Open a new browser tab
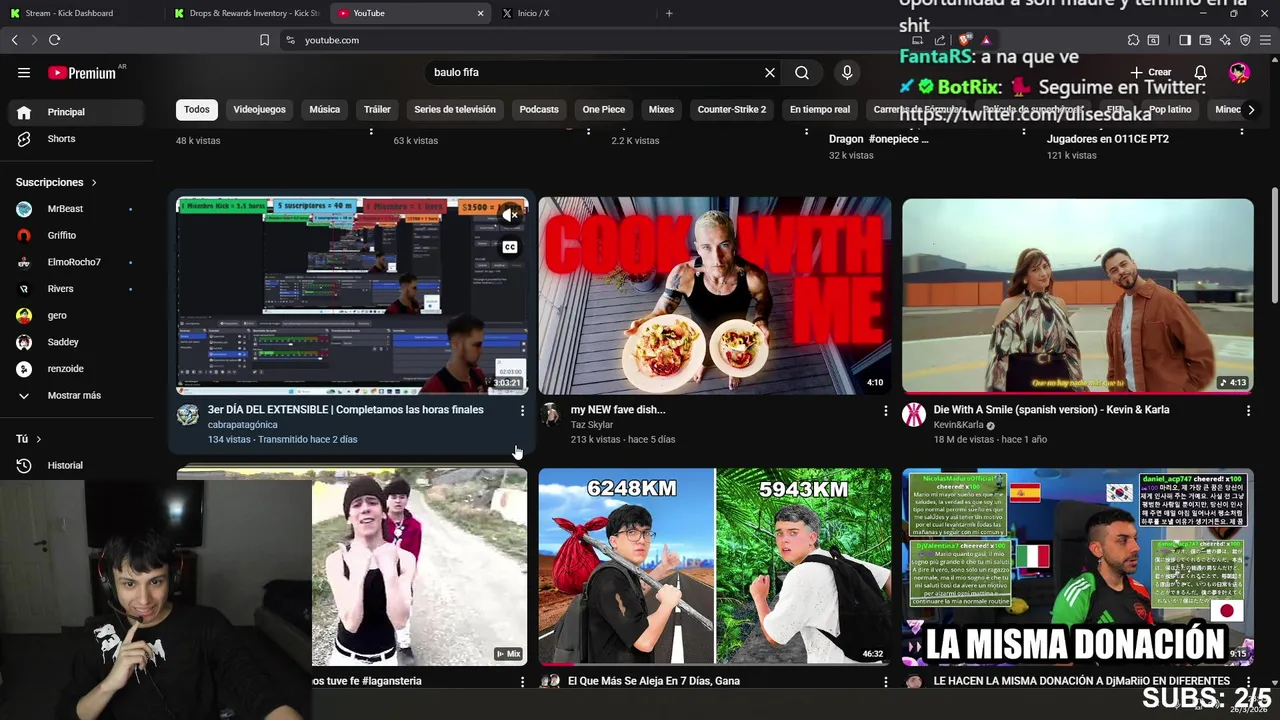Screen dimensions: 1280x720 click(x=669, y=13)
